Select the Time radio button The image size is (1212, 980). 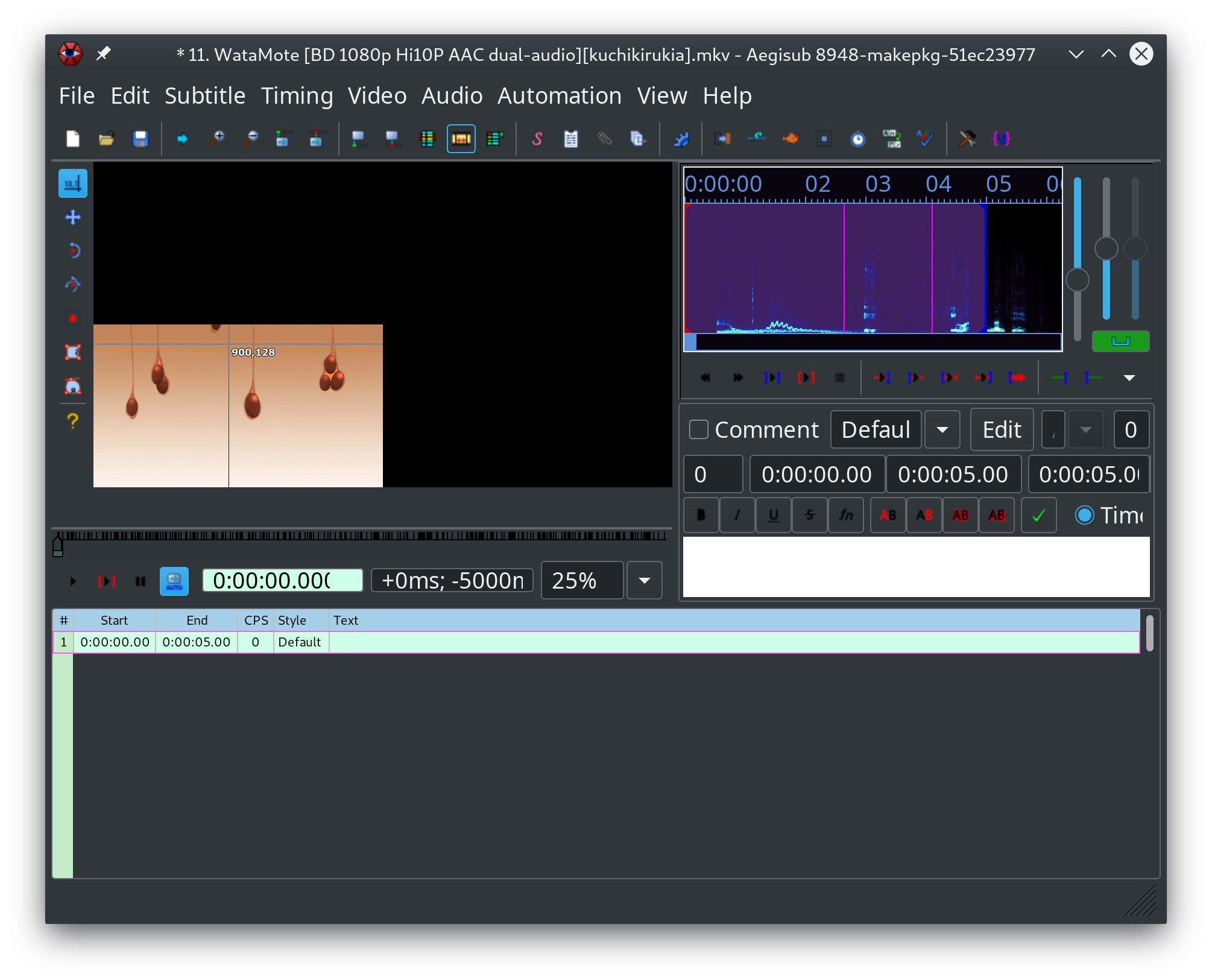click(1085, 515)
